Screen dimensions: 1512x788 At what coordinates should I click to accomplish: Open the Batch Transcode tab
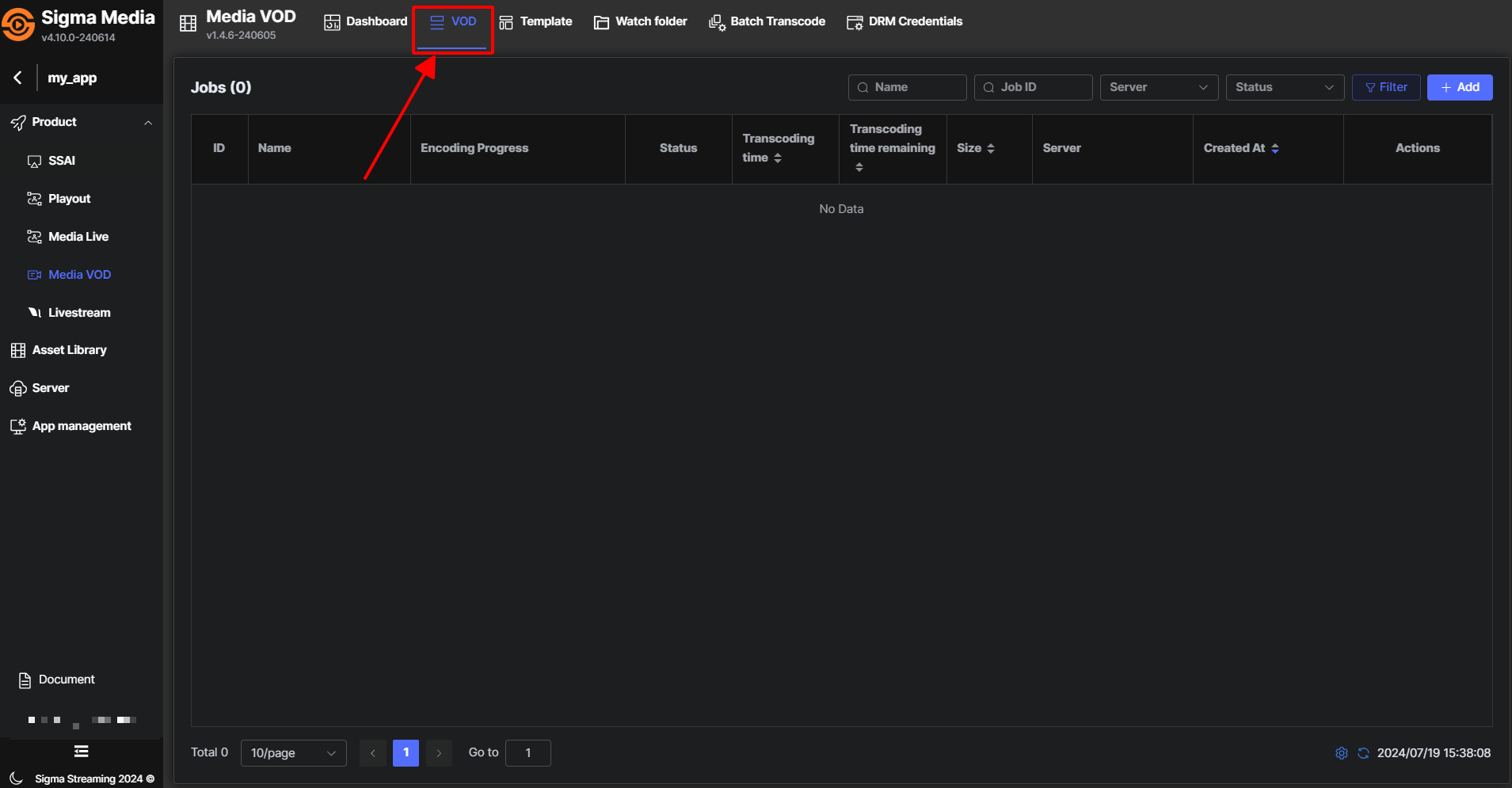point(767,21)
